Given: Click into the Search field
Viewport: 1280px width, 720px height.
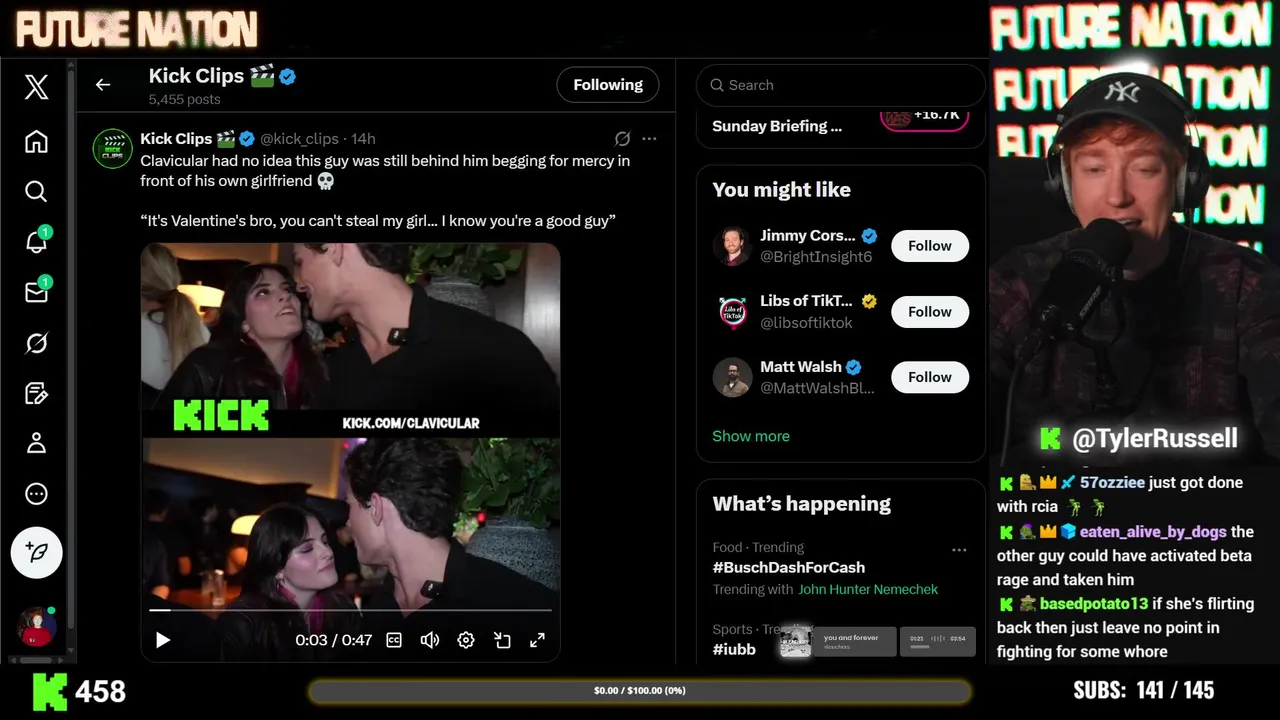Looking at the screenshot, I should click(840, 85).
